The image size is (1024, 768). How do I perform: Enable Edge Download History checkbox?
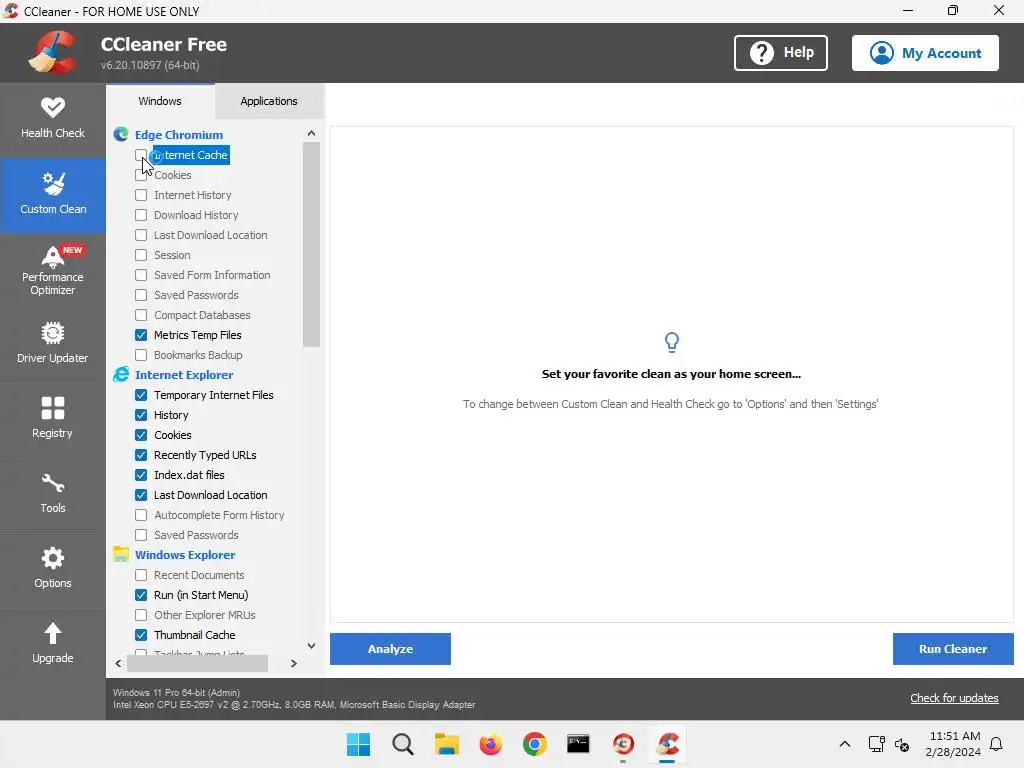coord(141,215)
